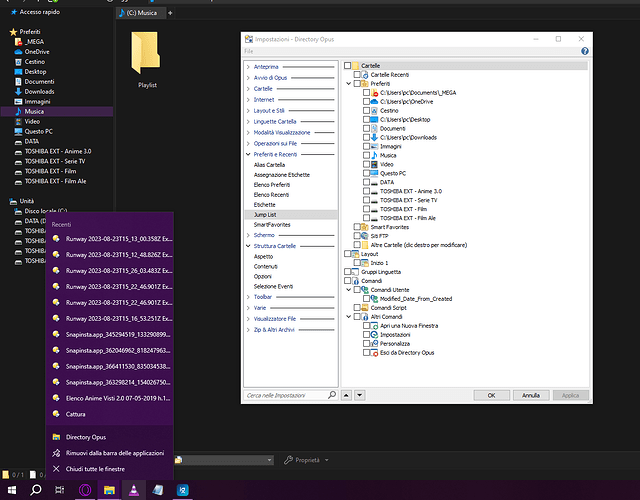
Task: Toggle the Cartelle root checkbox
Action: tap(347, 66)
